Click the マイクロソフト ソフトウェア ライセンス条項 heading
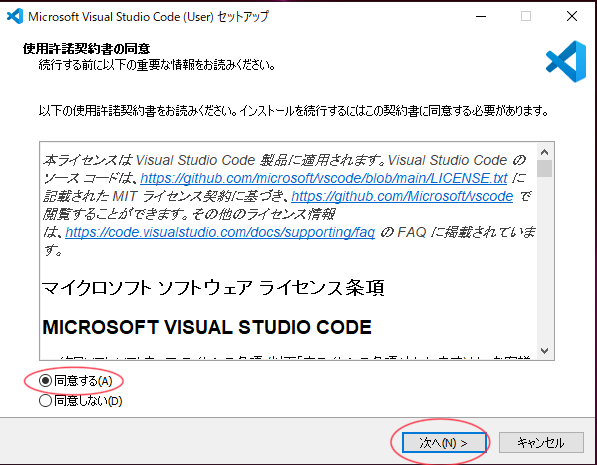597x465 pixels. click(x=213, y=288)
